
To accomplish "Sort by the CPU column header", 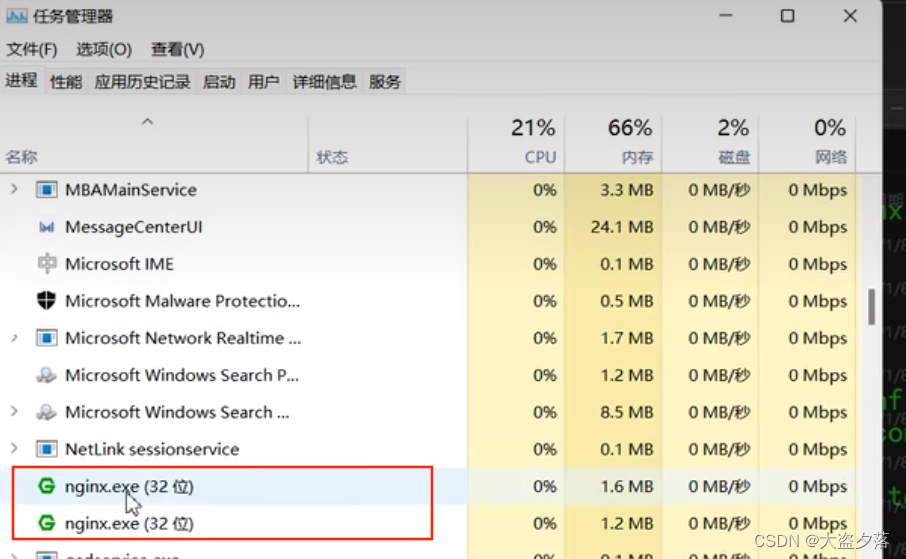I will point(516,145).
